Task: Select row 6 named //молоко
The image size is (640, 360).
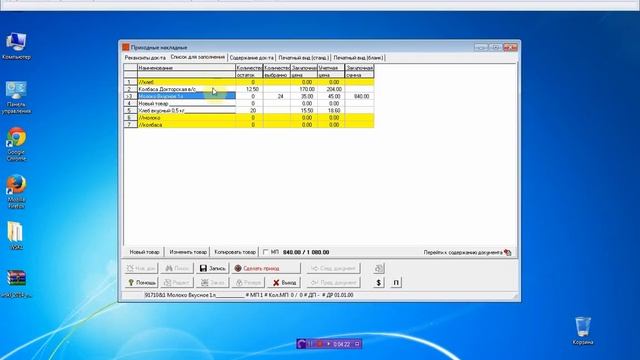Action: (249, 118)
